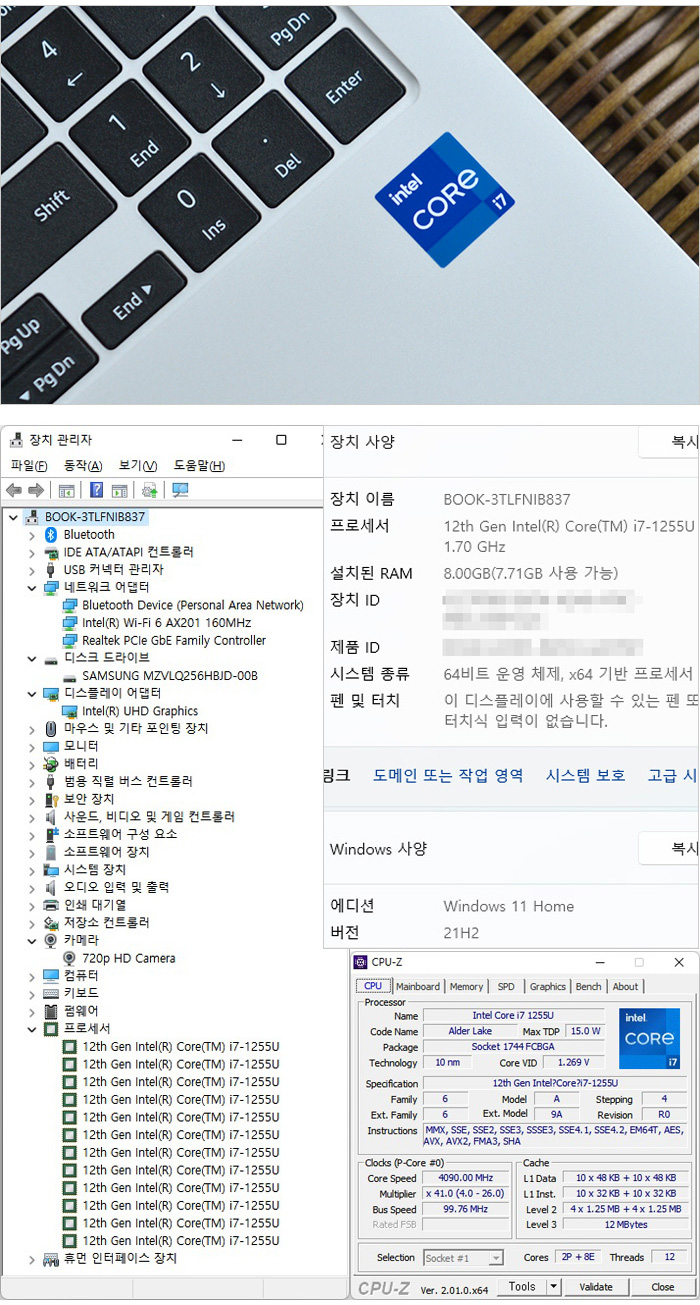Scan for hardware changes via monitor icon
This screenshot has height=1305, width=700.
point(180,490)
